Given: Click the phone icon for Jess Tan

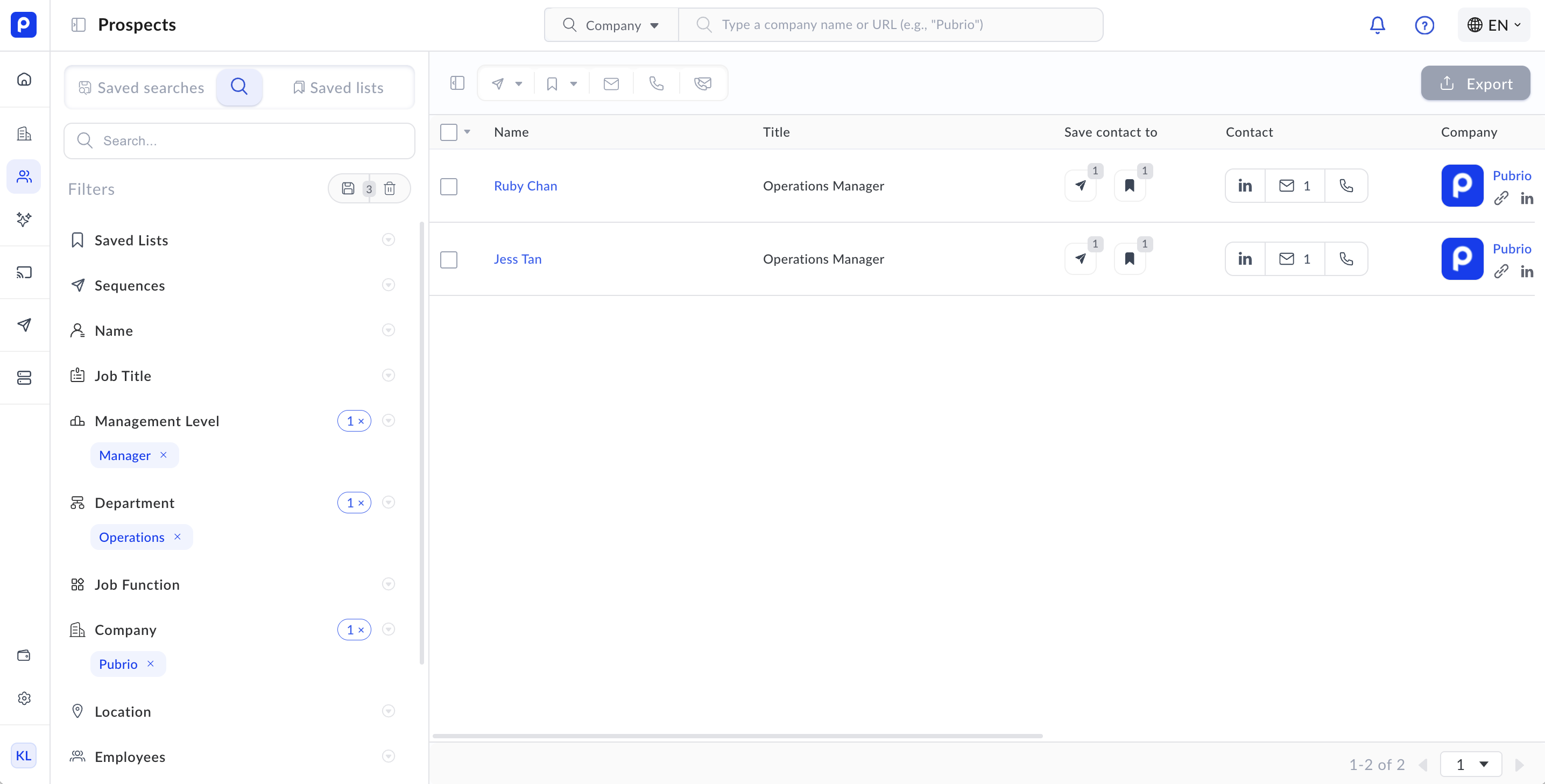Looking at the screenshot, I should (x=1346, y=259).
